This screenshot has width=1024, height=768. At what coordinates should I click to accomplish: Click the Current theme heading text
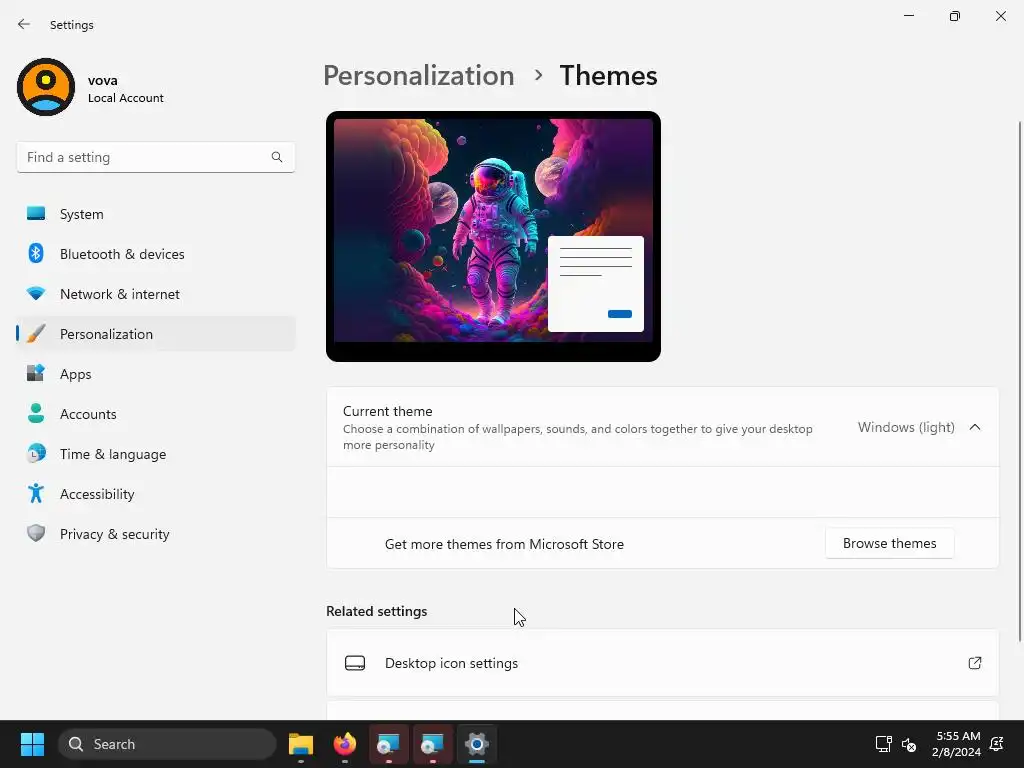point(387,411)
